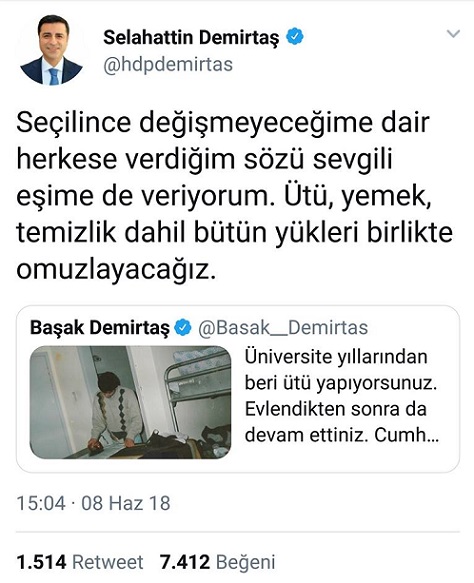Open the quoted tweet's ironing photo
Viewport: 474px width, 583px height.
pyautogui.click(x=130, y=402)
